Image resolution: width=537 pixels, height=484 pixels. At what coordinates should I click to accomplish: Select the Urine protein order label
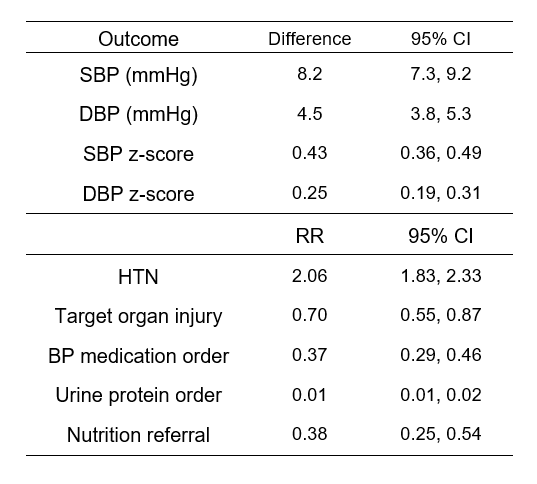[138, 395]
